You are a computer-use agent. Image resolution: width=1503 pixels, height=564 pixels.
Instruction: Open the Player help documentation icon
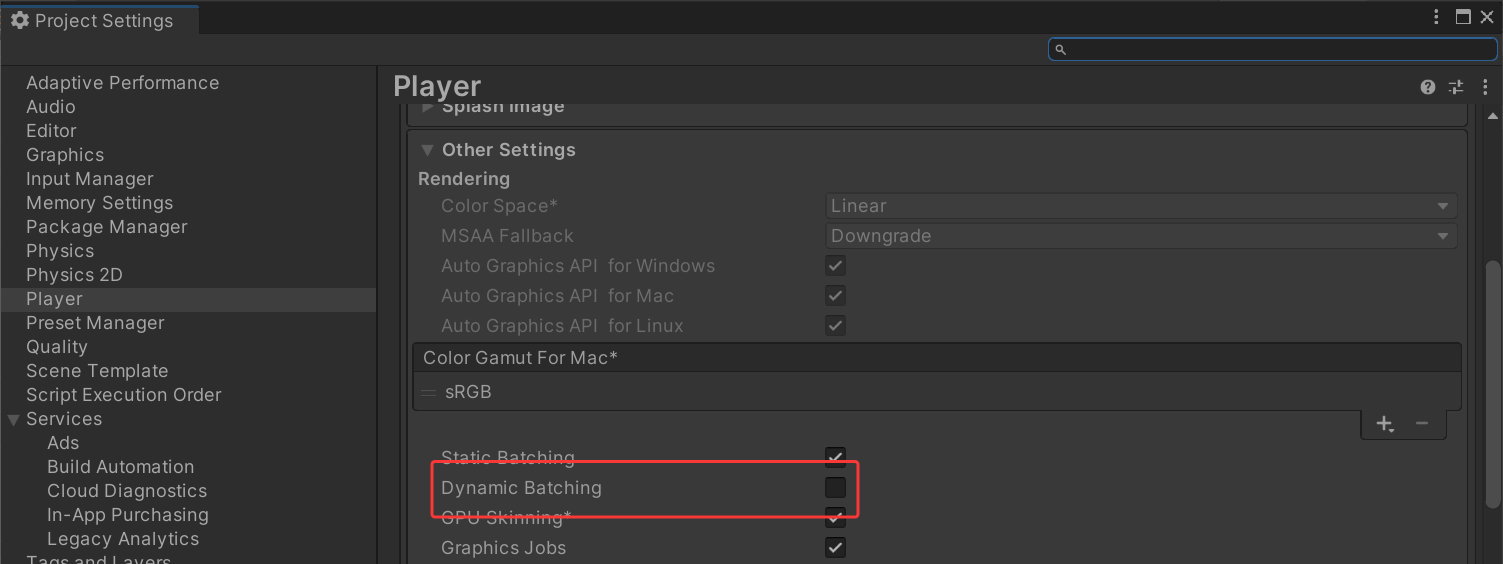coord(1427,87)
